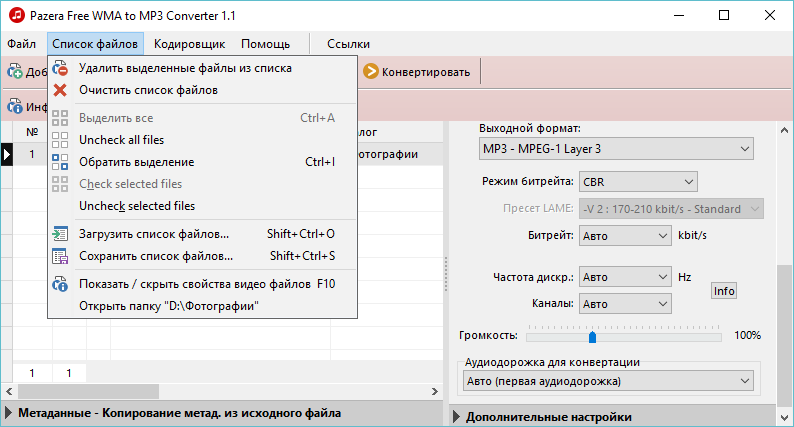Click settings panel scroll up arrow

pos(784,130)
